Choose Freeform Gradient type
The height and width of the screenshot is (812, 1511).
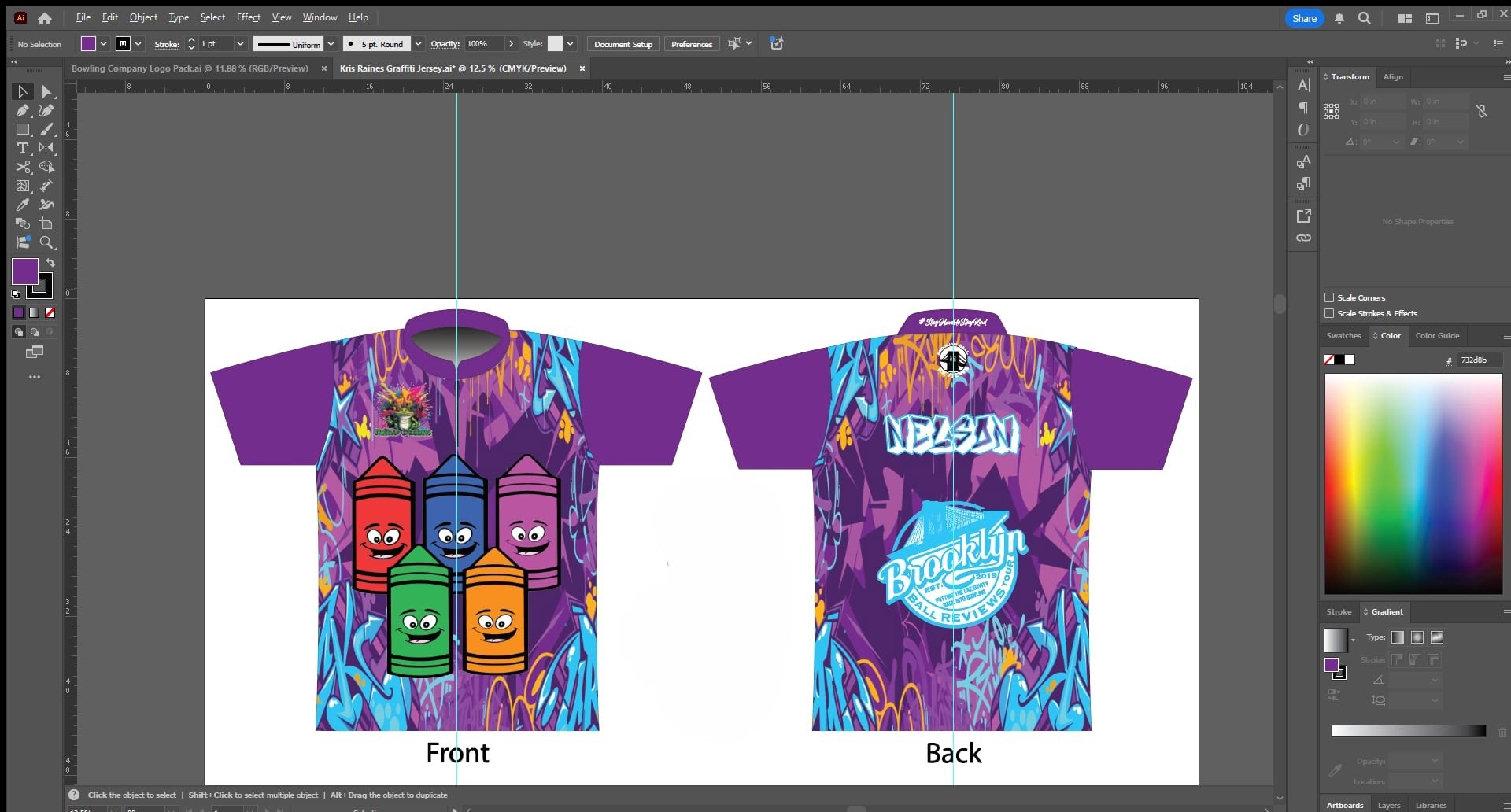pyautogui.click(x=1437, y=637)
